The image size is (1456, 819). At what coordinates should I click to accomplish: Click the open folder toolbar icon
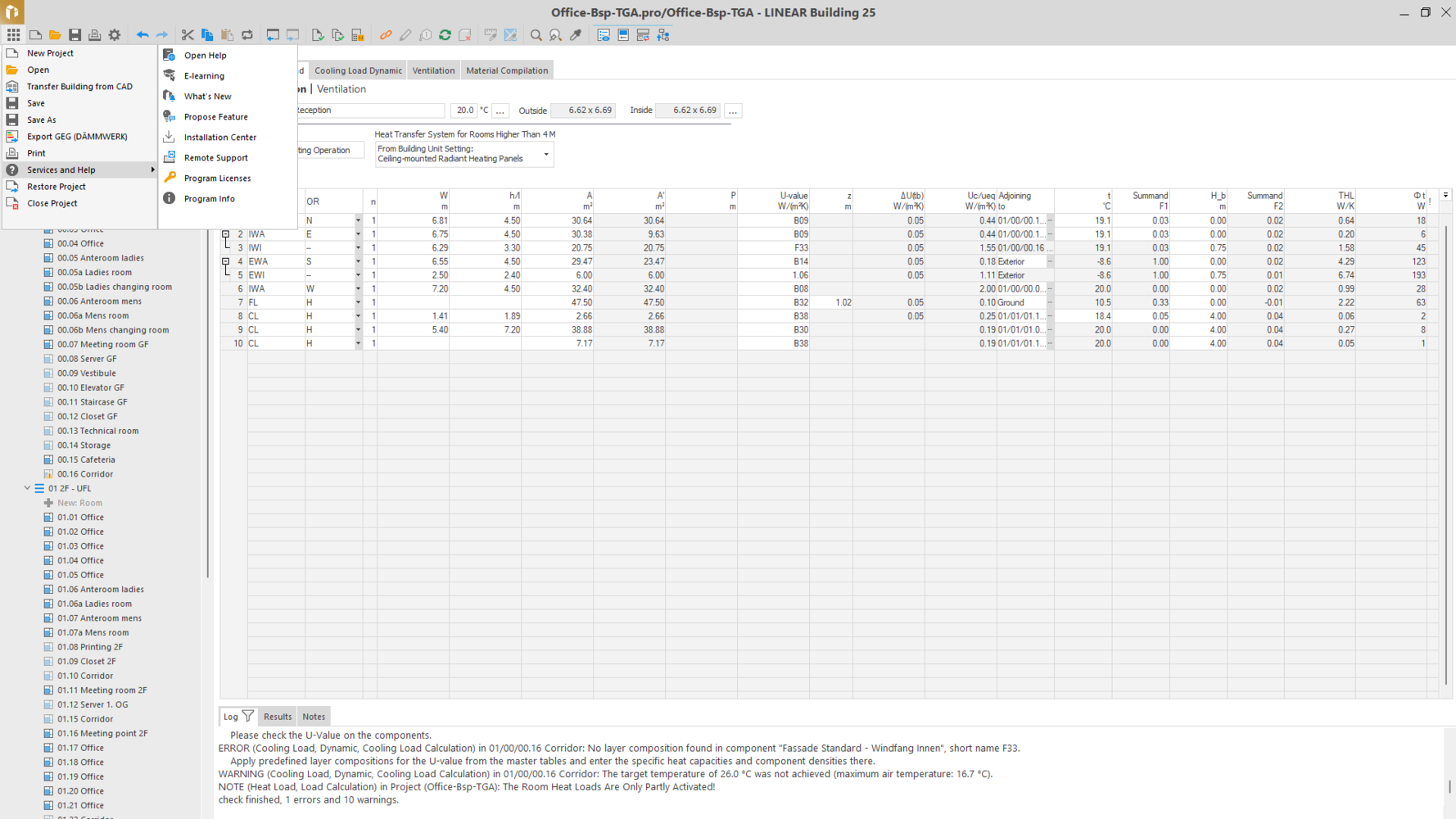[55, 34]
